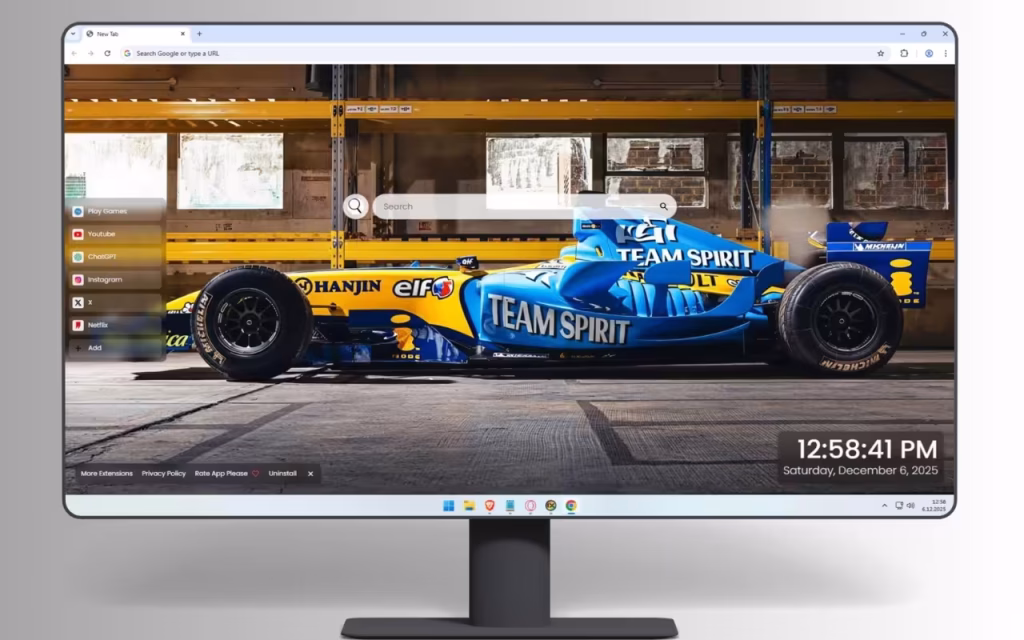Add a new shortcut with Add
1024x640 pixels.
[x=115, y=347]
